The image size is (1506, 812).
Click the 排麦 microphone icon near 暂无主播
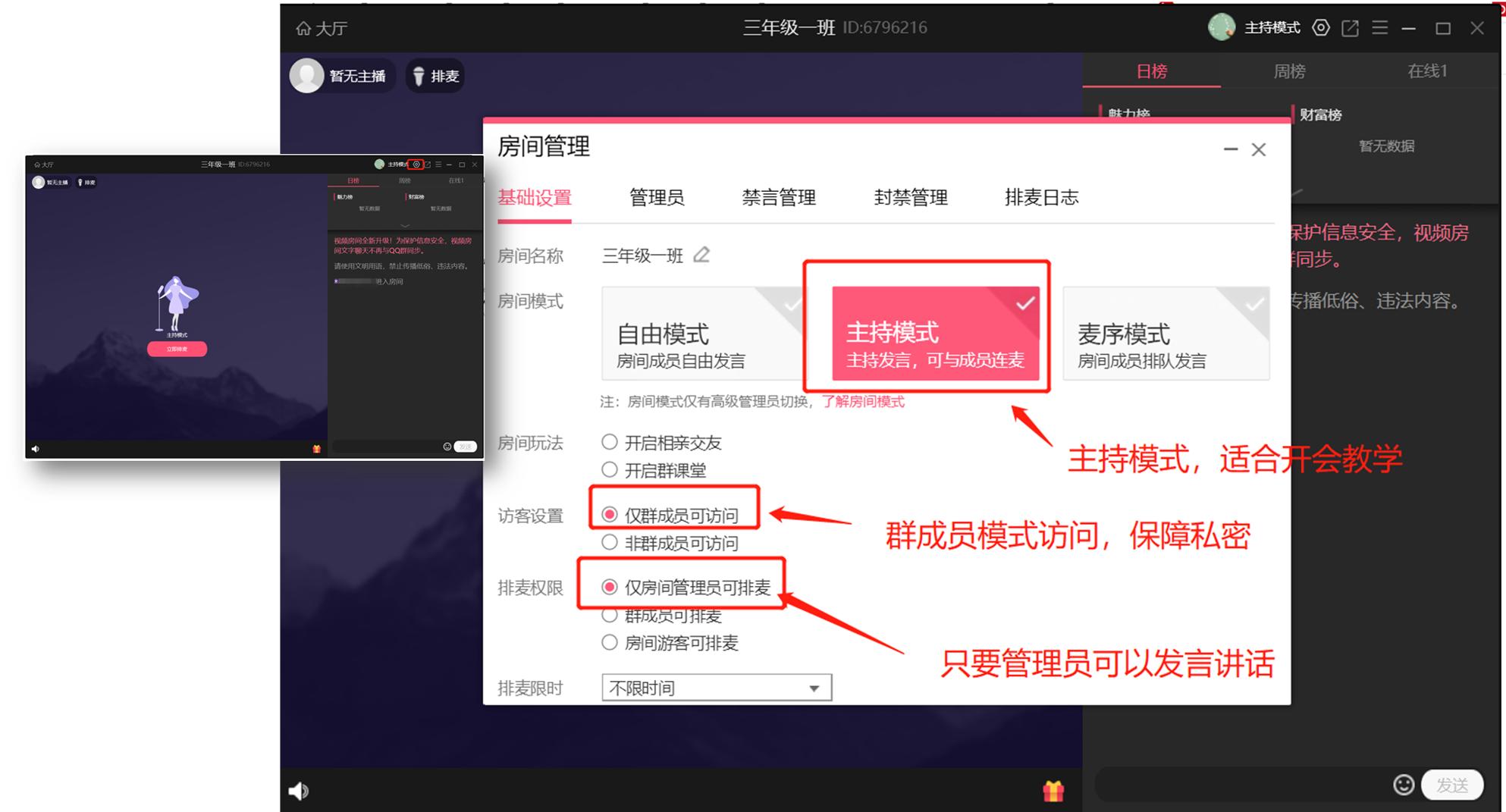click(x=419, y=75)
